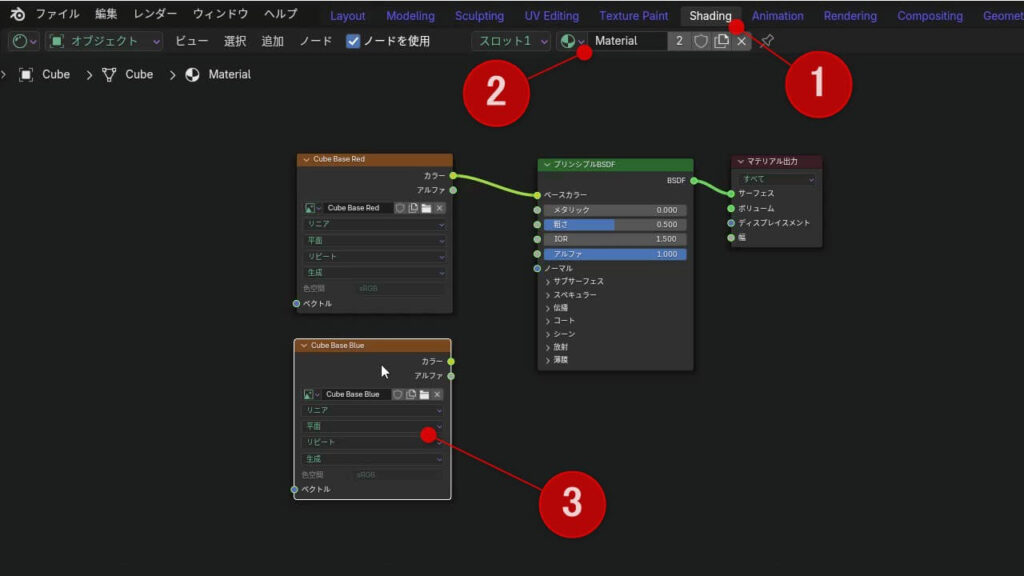Viewport: 1024px width, 576px height.
Task: Open the ノード menu in node editor
Action: [x=316, y=41]
